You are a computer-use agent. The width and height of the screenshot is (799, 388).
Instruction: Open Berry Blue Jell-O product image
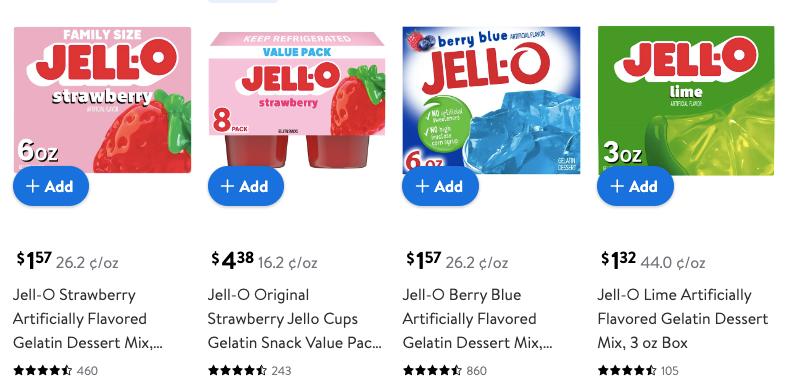click(491, 100)
